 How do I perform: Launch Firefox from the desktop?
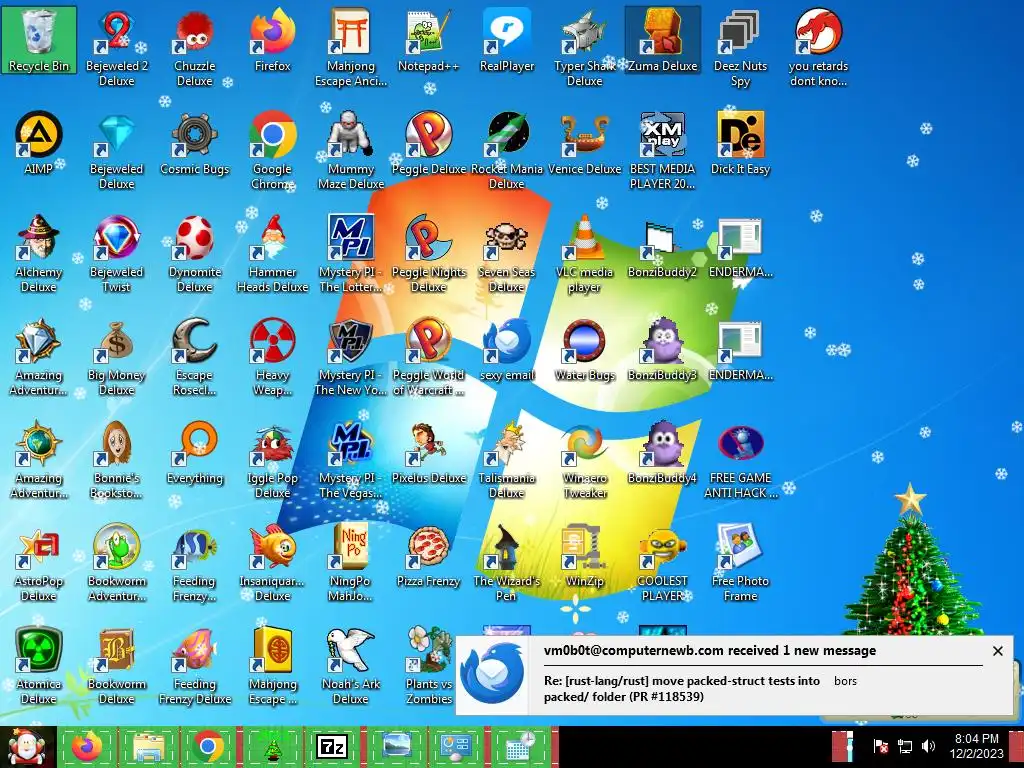coord(272,40)
